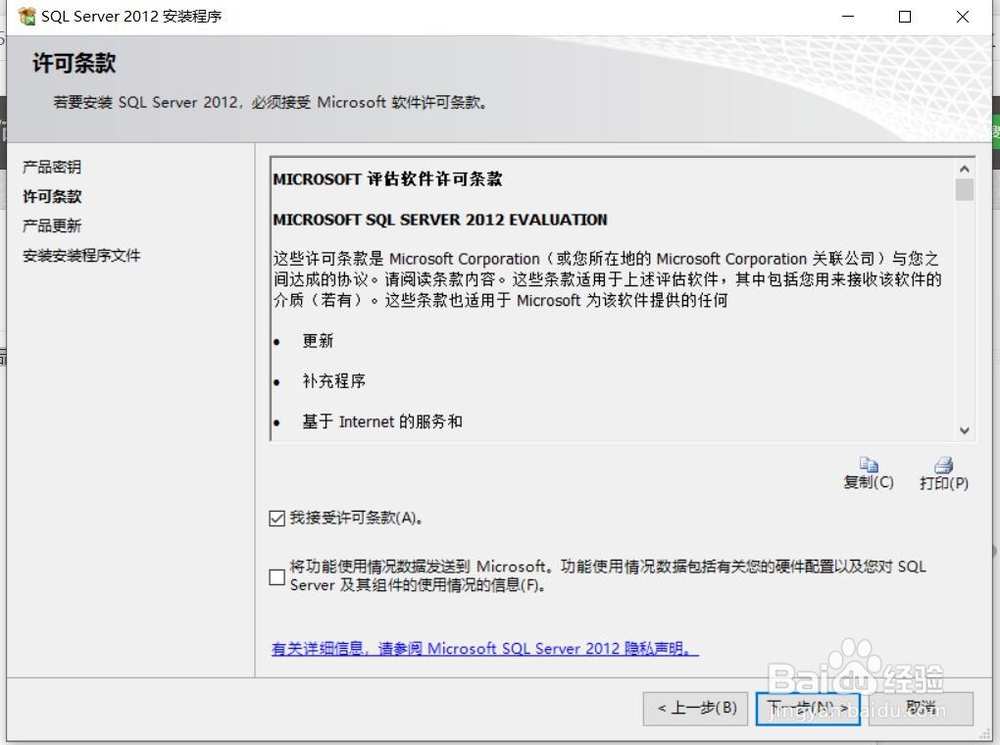The height and width of the screenshot is (745, 1000).
Task: Click the text MICROSOFT SQL SERVER 2012 EVALUATION
Action: pos(440,219)
